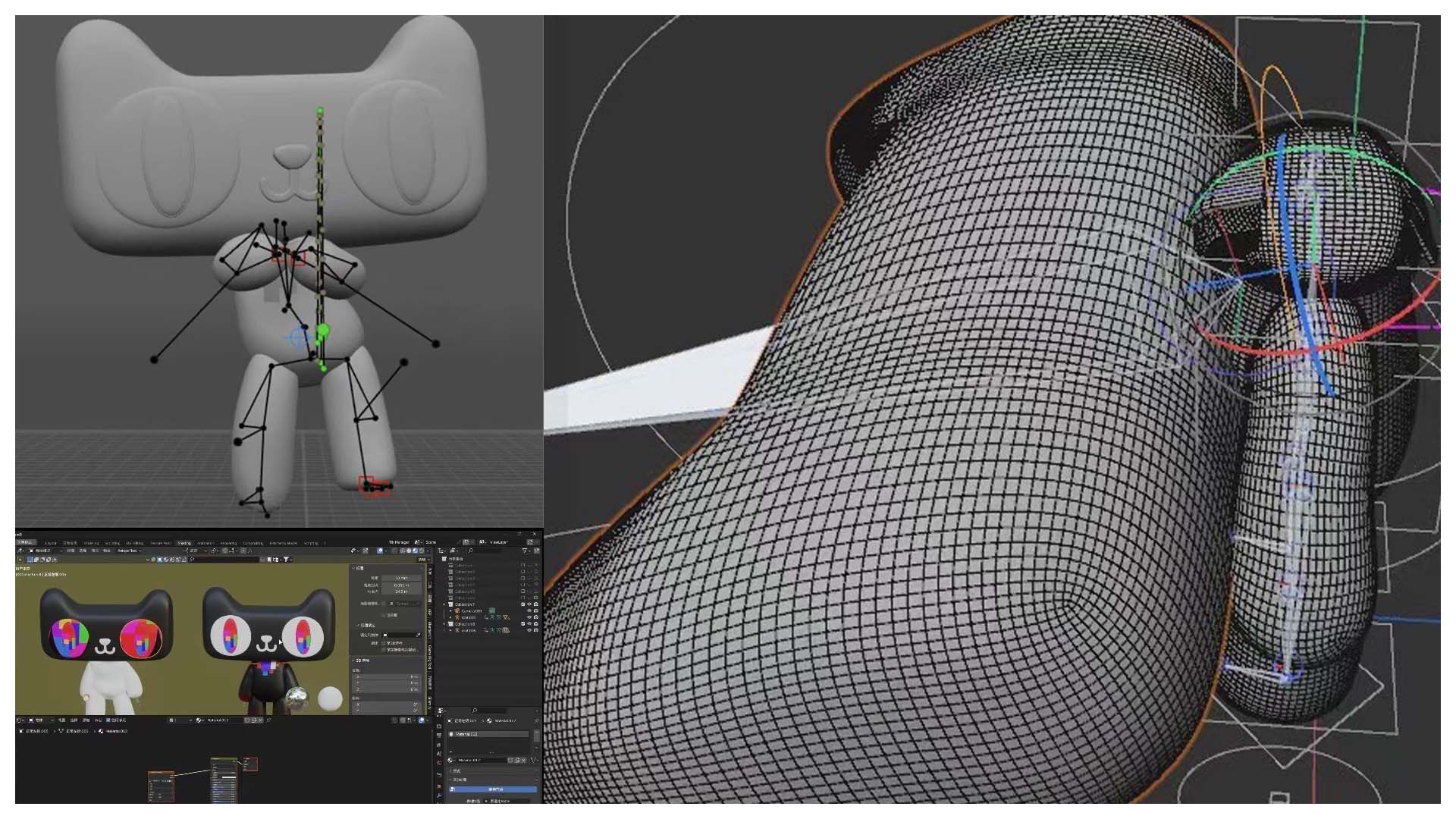This screenshot has width=1456, height=819.
Task: Toggle the snapping magnet icon
Action: point(225,551)
